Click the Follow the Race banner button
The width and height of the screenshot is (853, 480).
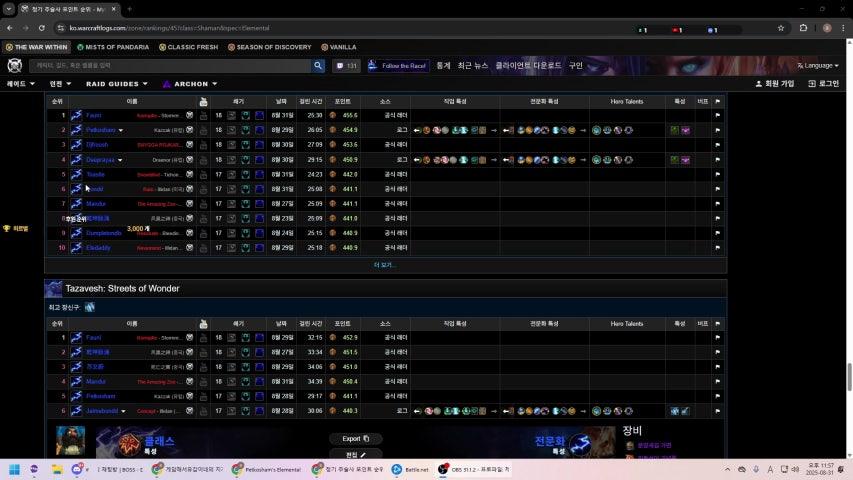[x=398, y=66]
